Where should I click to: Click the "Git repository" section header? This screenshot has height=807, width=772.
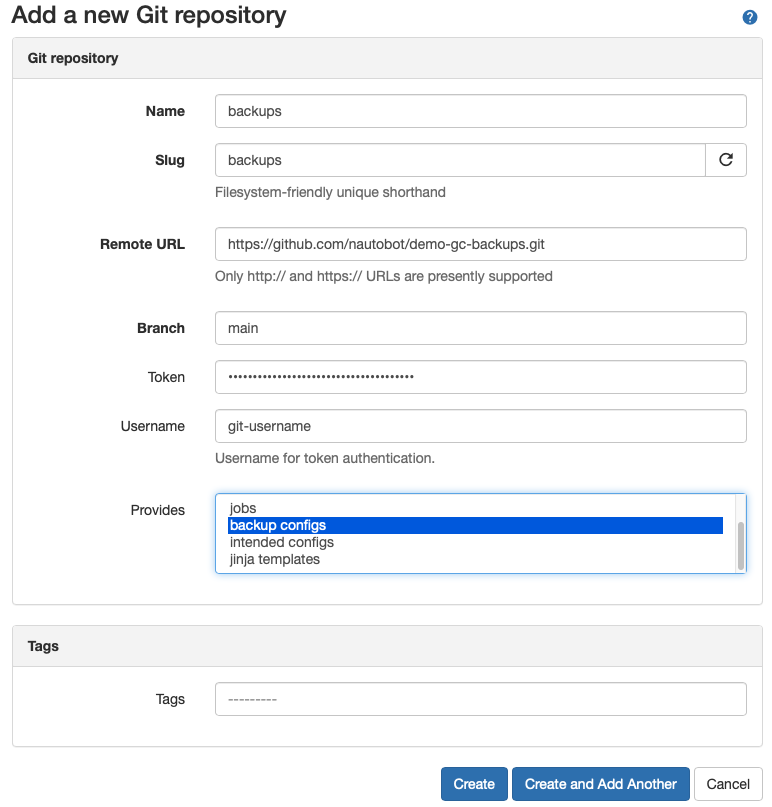71,58
